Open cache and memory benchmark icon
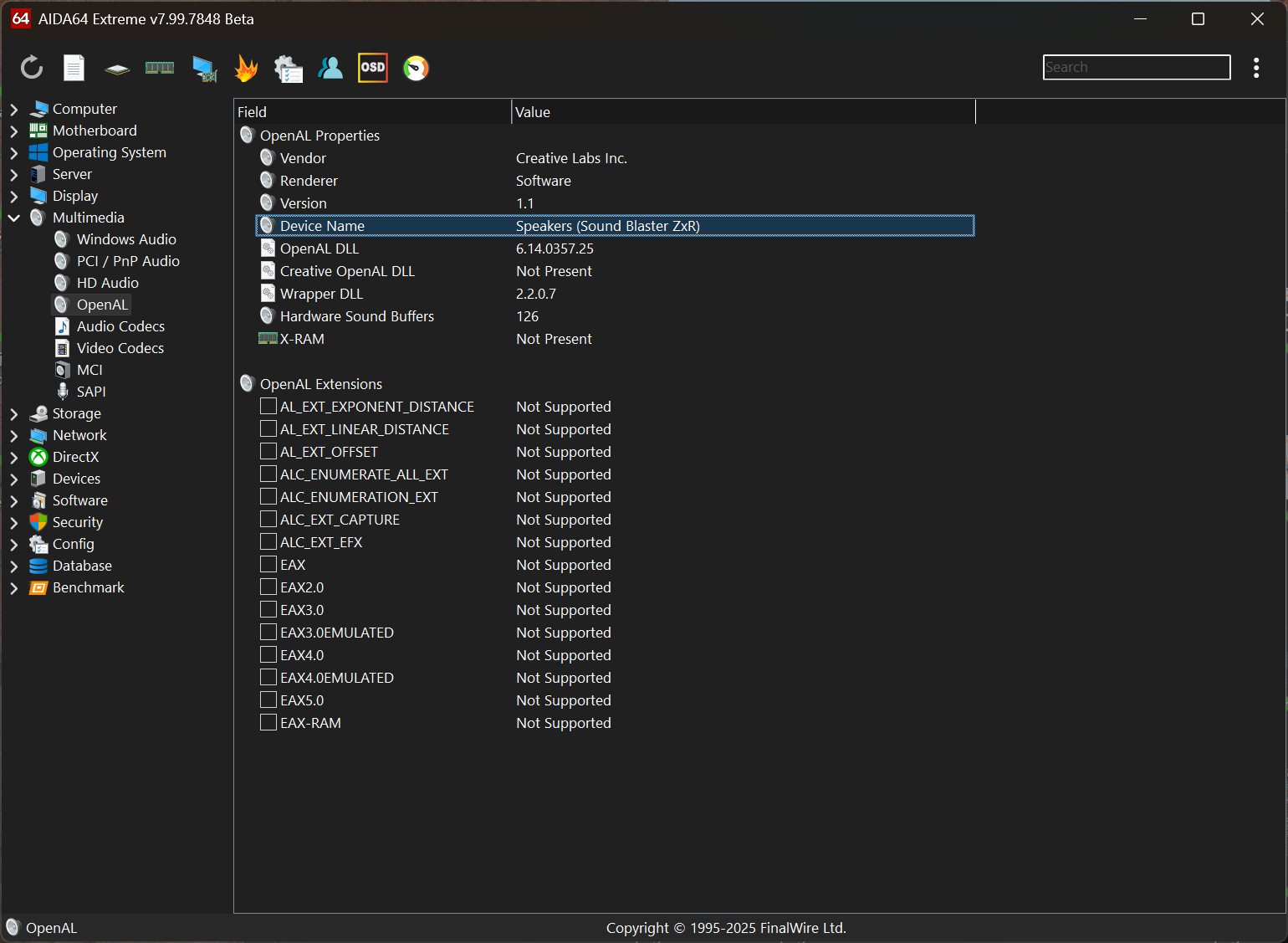Viewport: 1288px width, 943px height. click(x=160, y=68)
